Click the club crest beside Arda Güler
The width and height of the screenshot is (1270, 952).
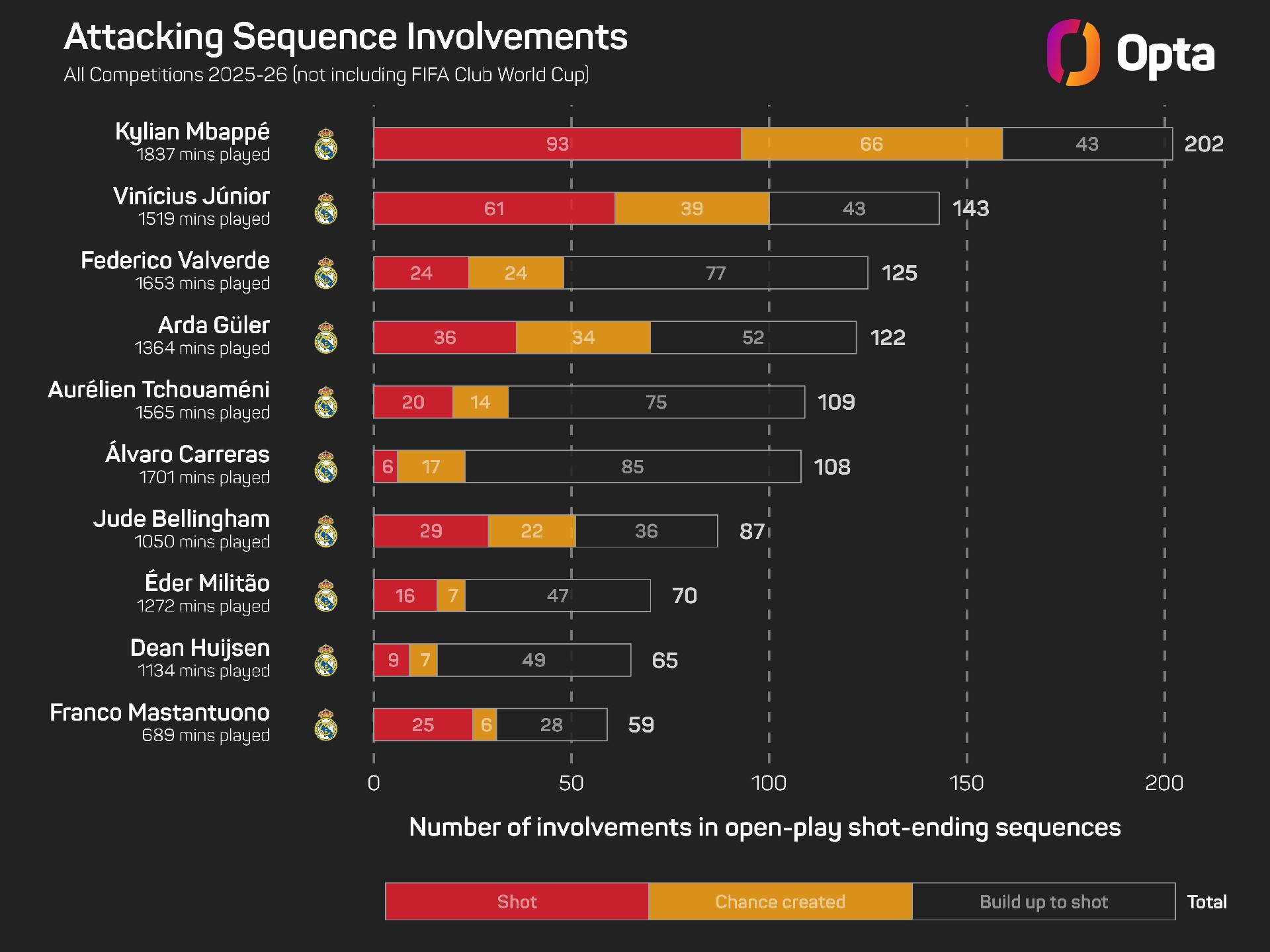pyautogui.click(x=326, y=338)
